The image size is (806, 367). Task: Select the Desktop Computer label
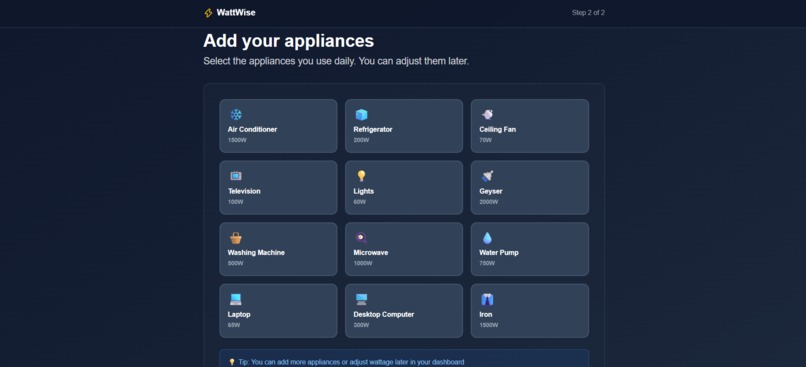(x=383, y=315)
